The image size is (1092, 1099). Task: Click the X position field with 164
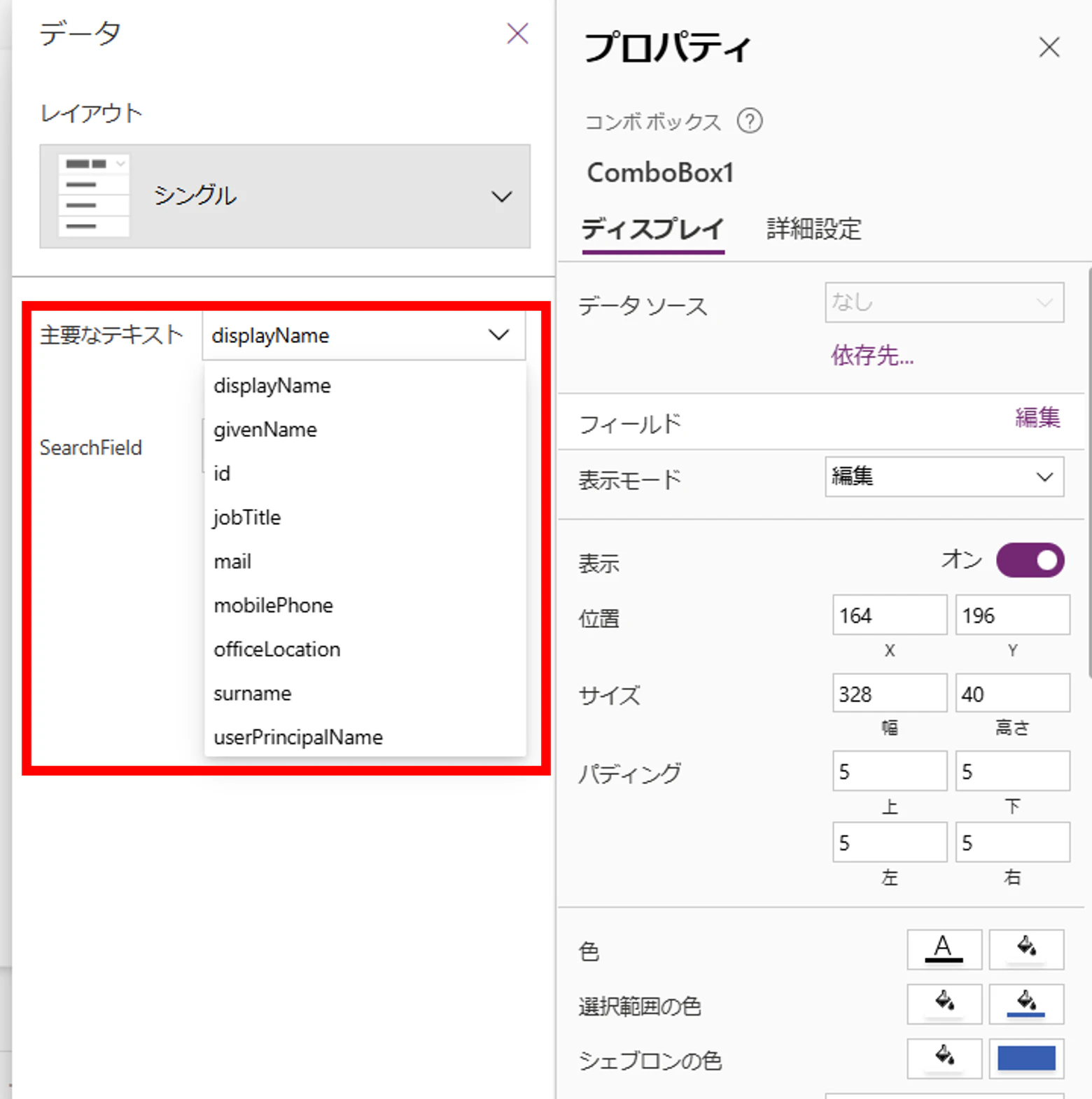pos(890,615)
